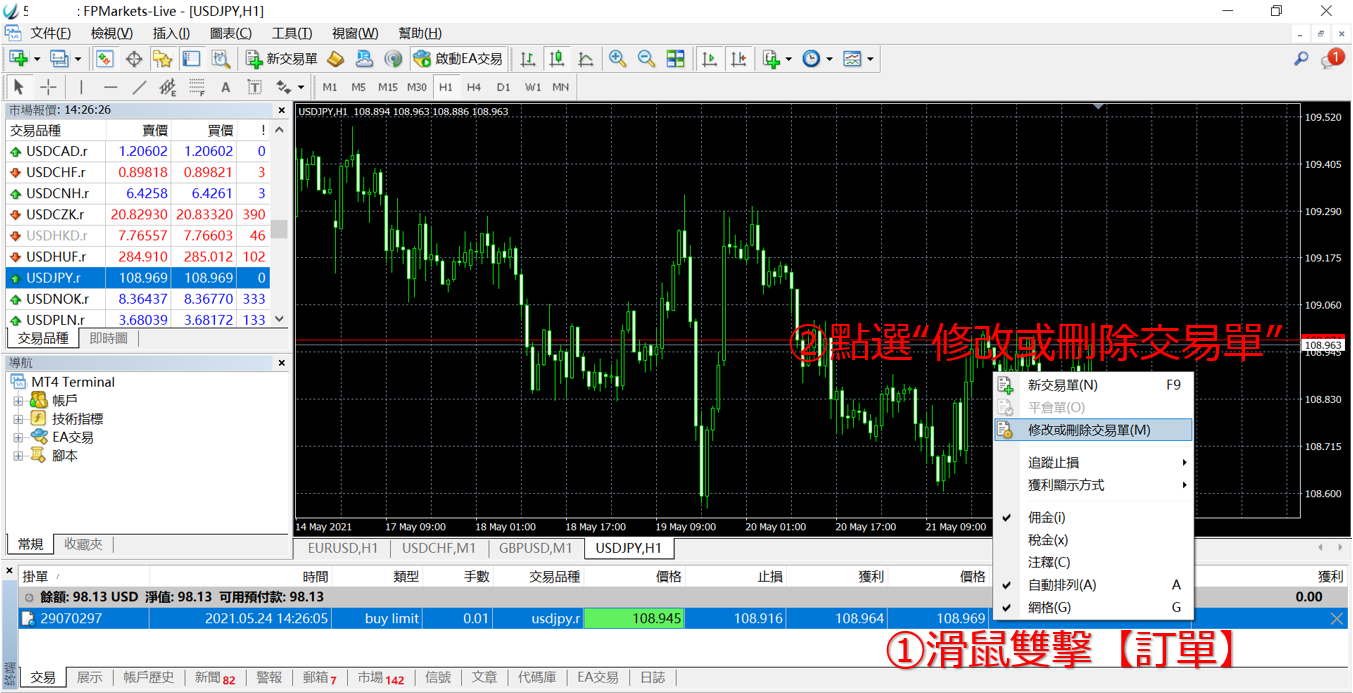Image resolution: width=1353 pixels, height=693 pixels.
Task: Click the zoom in magnifier icon
Action: 618,59
